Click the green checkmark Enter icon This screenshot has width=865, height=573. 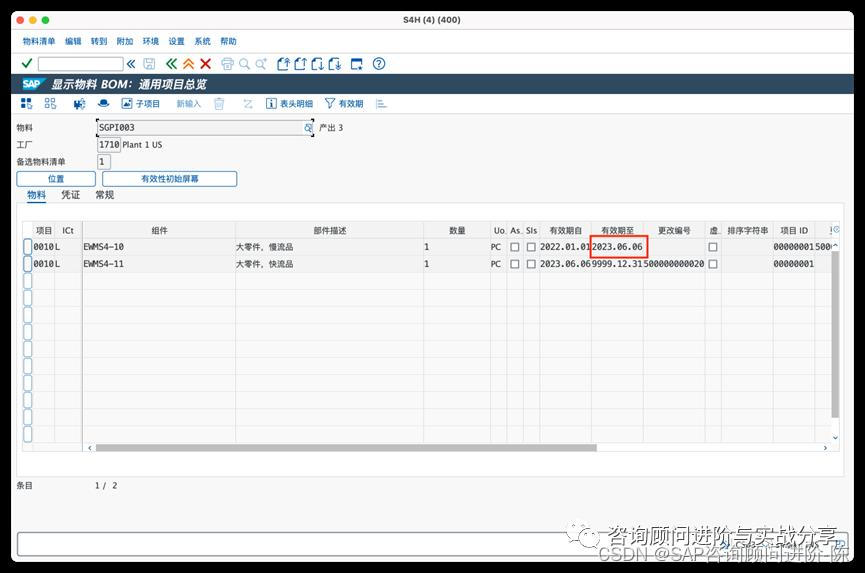tap(26, 64)
